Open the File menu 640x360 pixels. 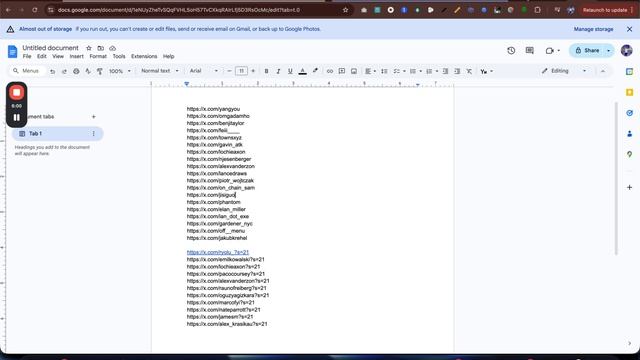pos(27,56)
